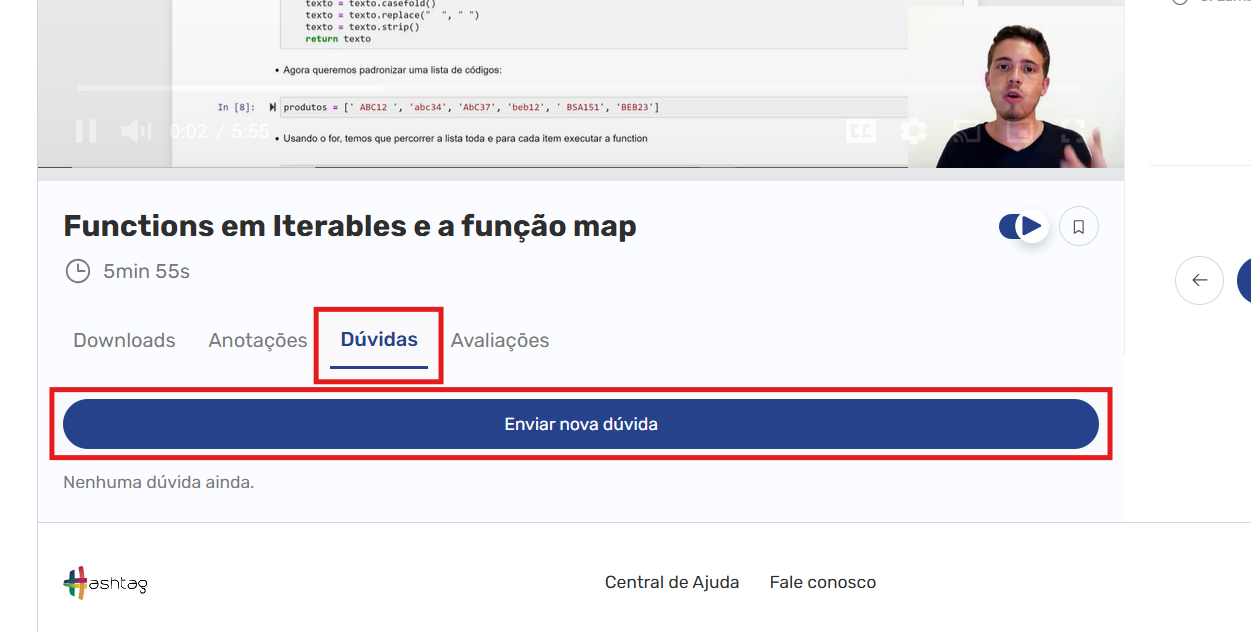Turn on closed captions in video player
The height and width of the screenshot is (632, 1251).
[x=859, y=131]
